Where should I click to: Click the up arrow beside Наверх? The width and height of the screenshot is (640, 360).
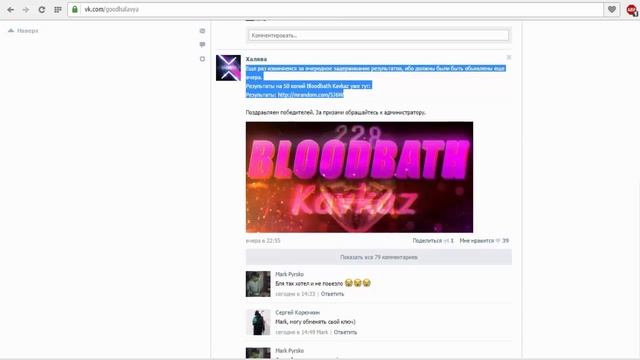click(x=11, y=31)
